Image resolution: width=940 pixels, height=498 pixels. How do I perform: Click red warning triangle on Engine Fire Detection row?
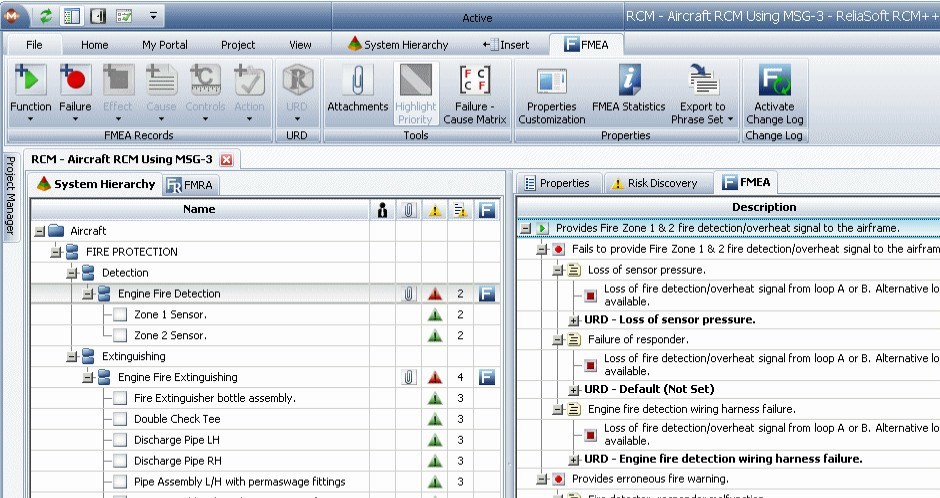coord(435,294)
